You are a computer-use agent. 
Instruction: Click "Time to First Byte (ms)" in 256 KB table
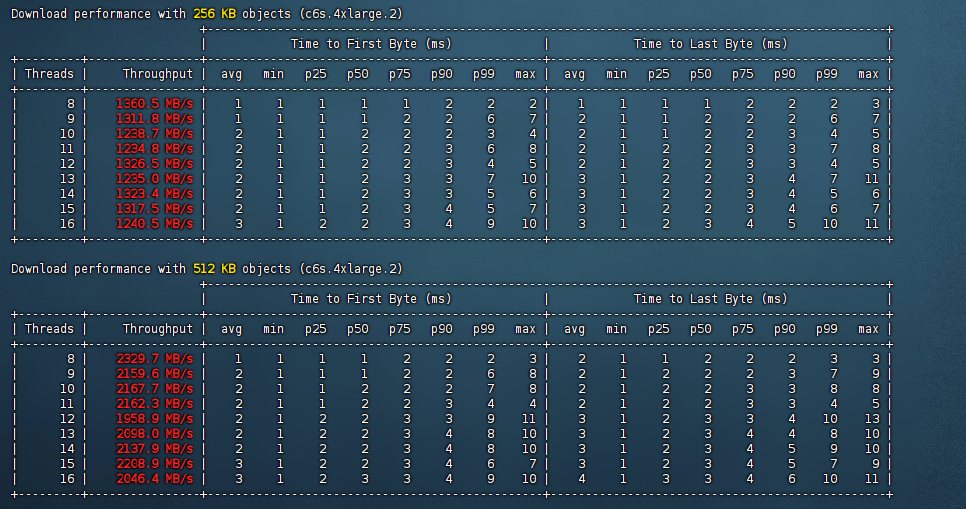pos(371,44)
